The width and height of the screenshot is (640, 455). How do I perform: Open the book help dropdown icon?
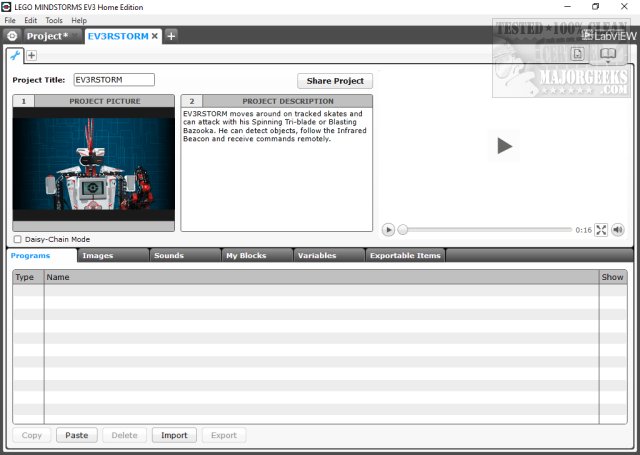click(608, 54)
